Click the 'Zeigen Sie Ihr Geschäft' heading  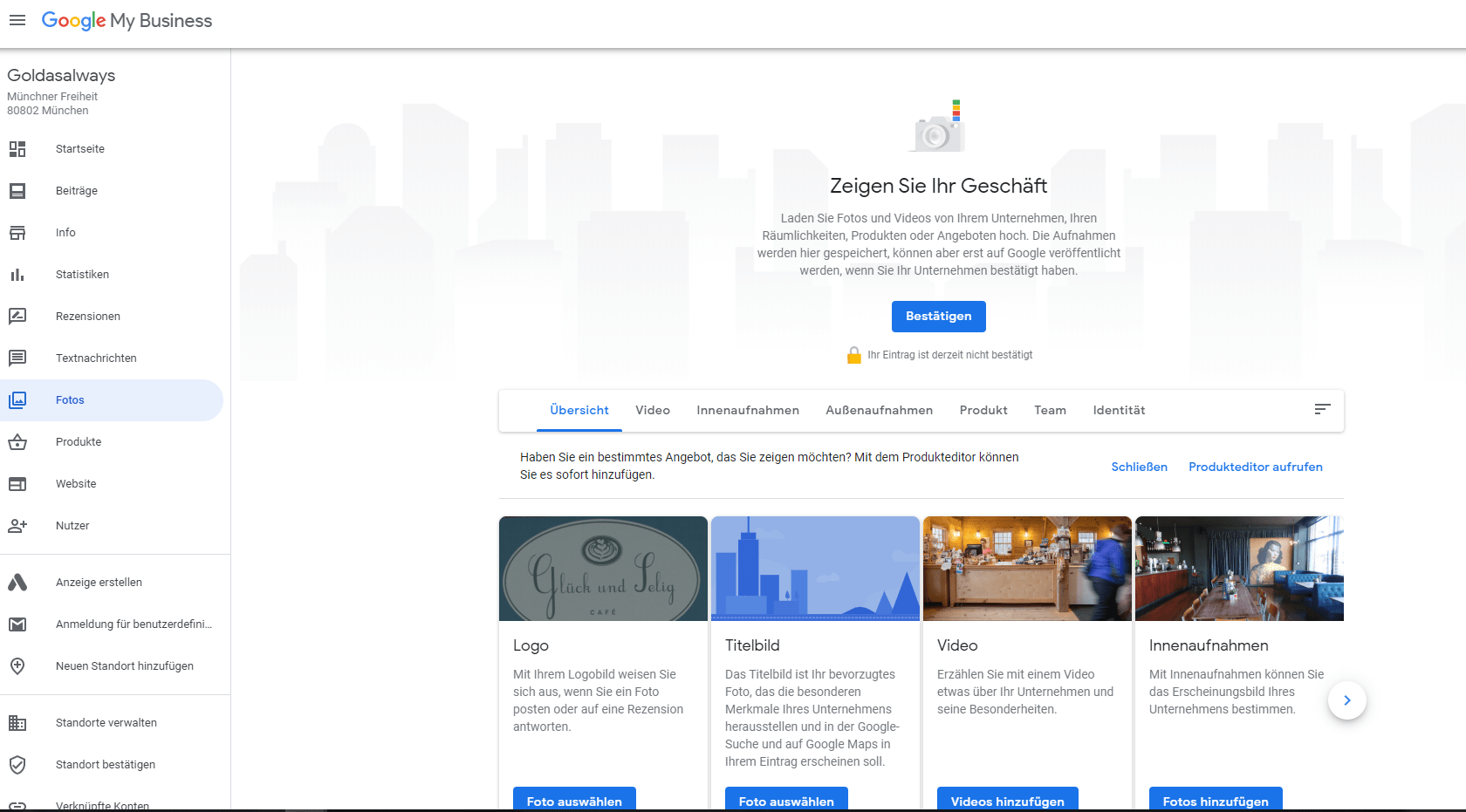click(x=939, y=186)
